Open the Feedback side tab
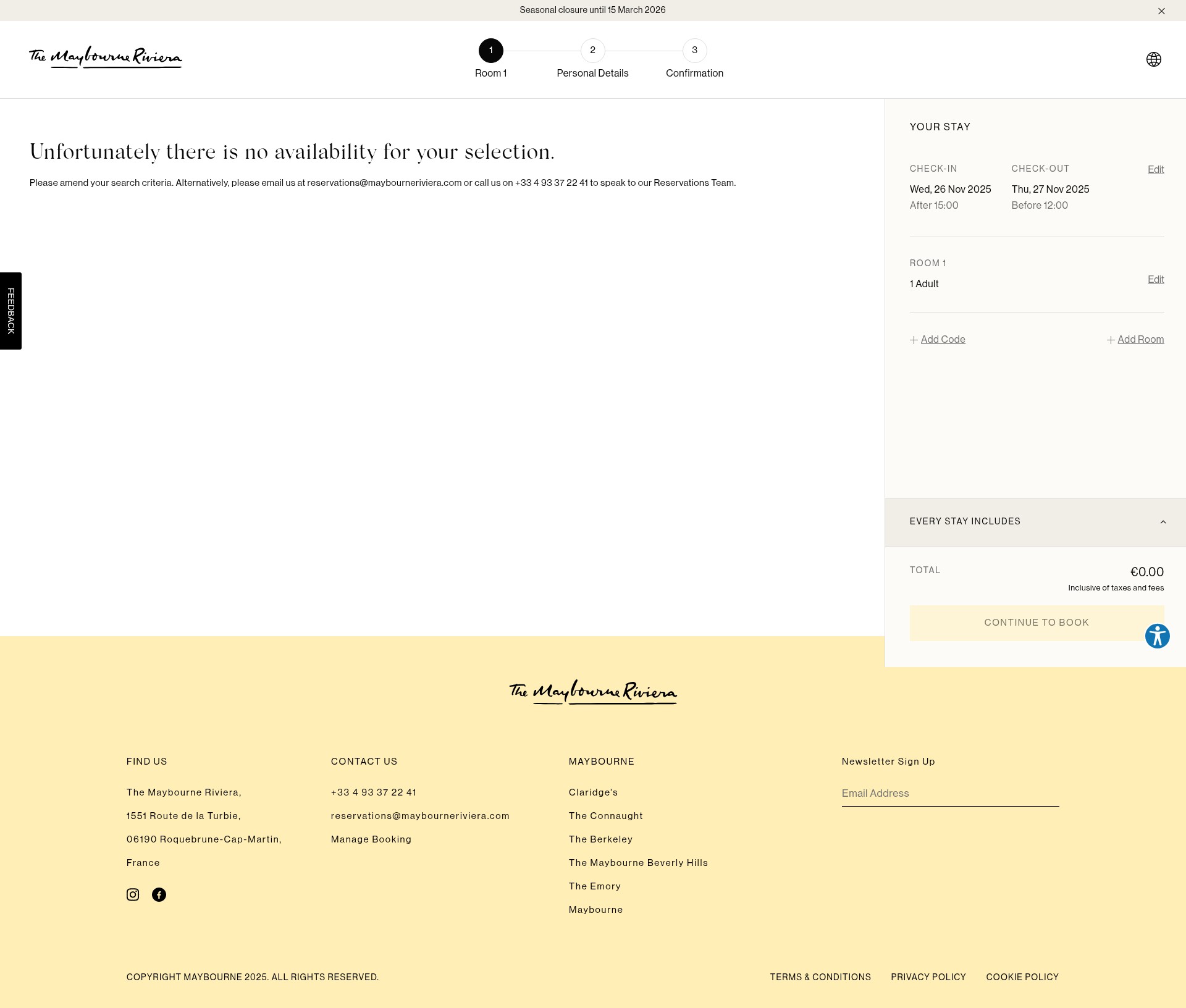The width and height of the screenshot is (1186, 1008). 11,311
